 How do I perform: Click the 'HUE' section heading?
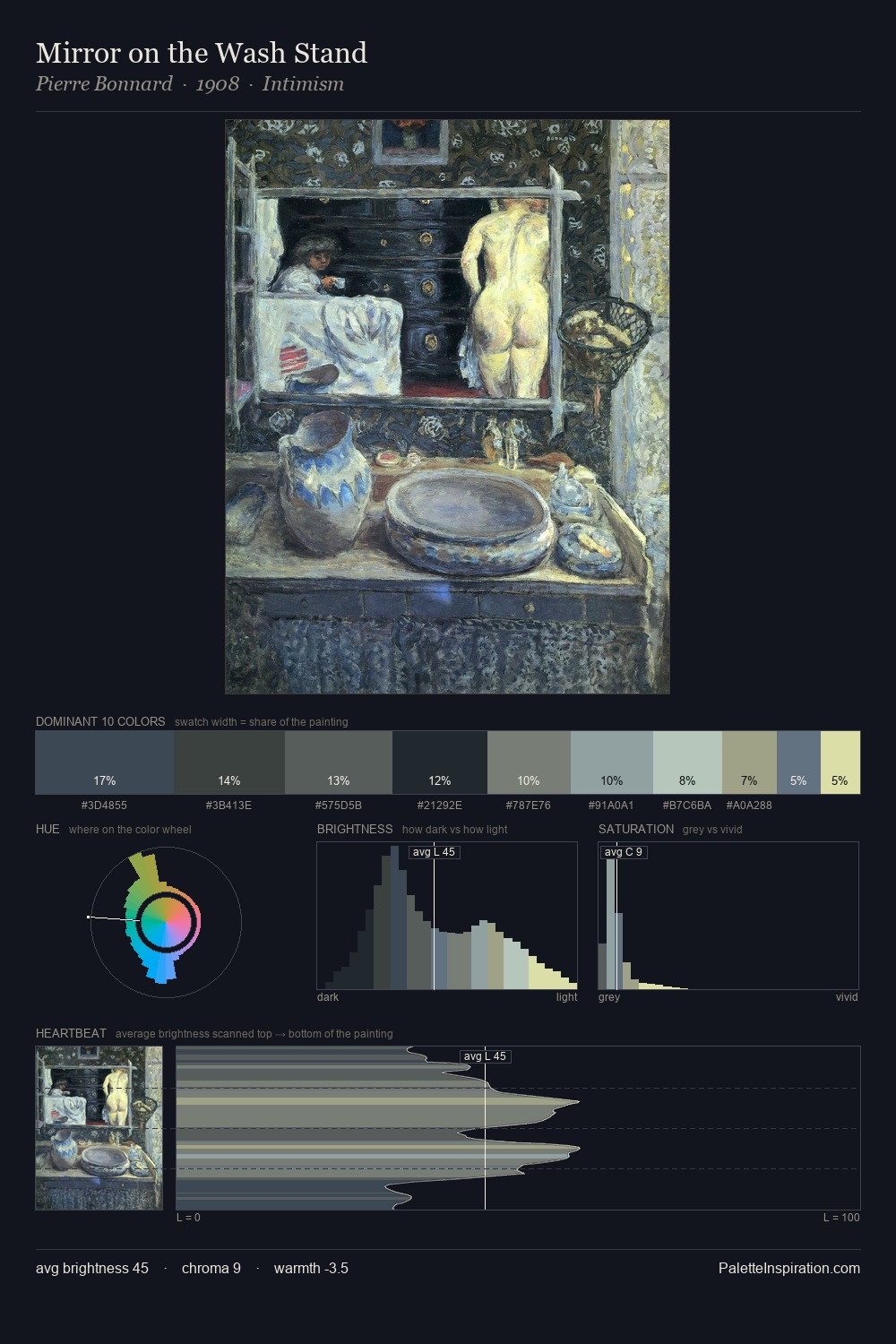tap(47, 830)
